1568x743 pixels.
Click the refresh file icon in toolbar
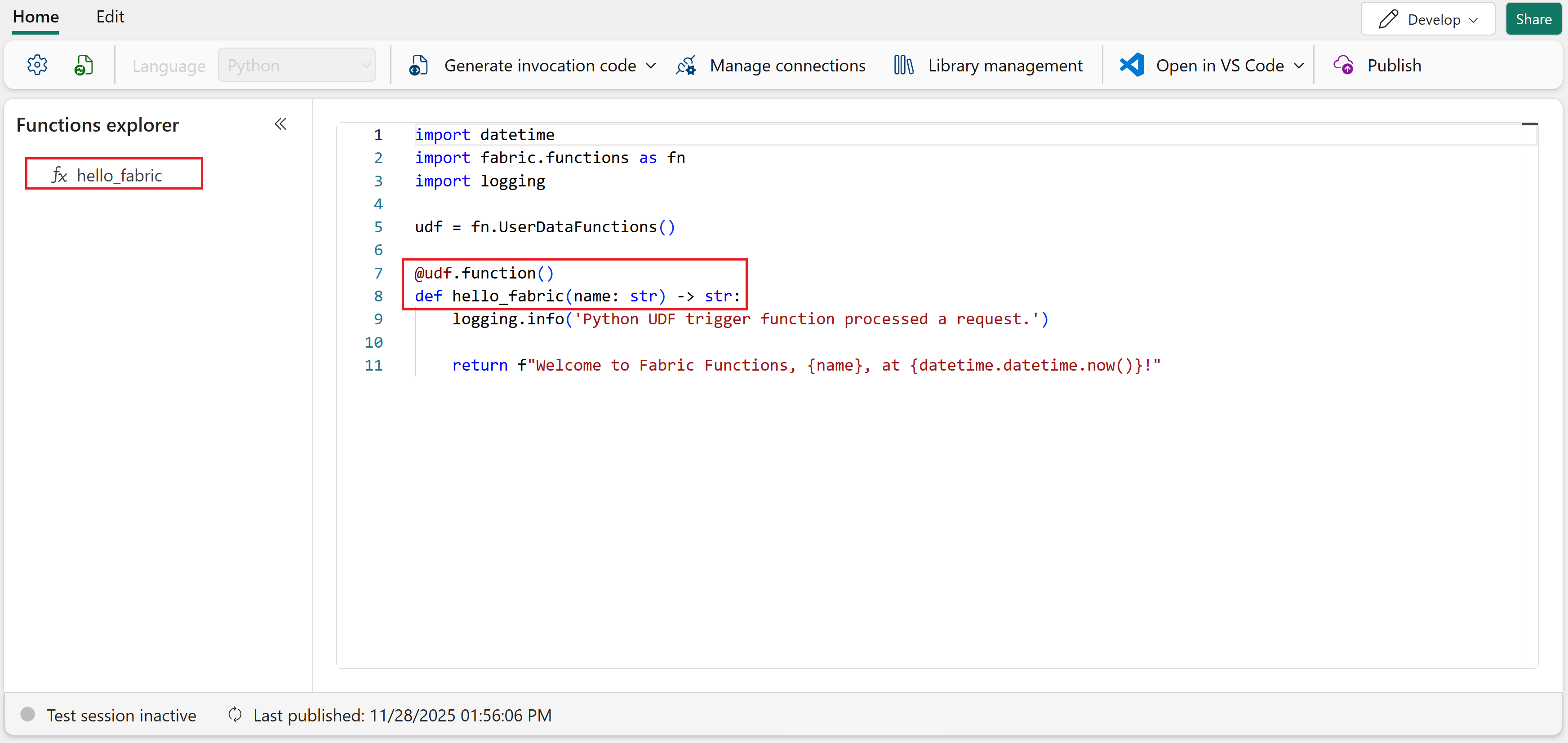pos(84,65)
